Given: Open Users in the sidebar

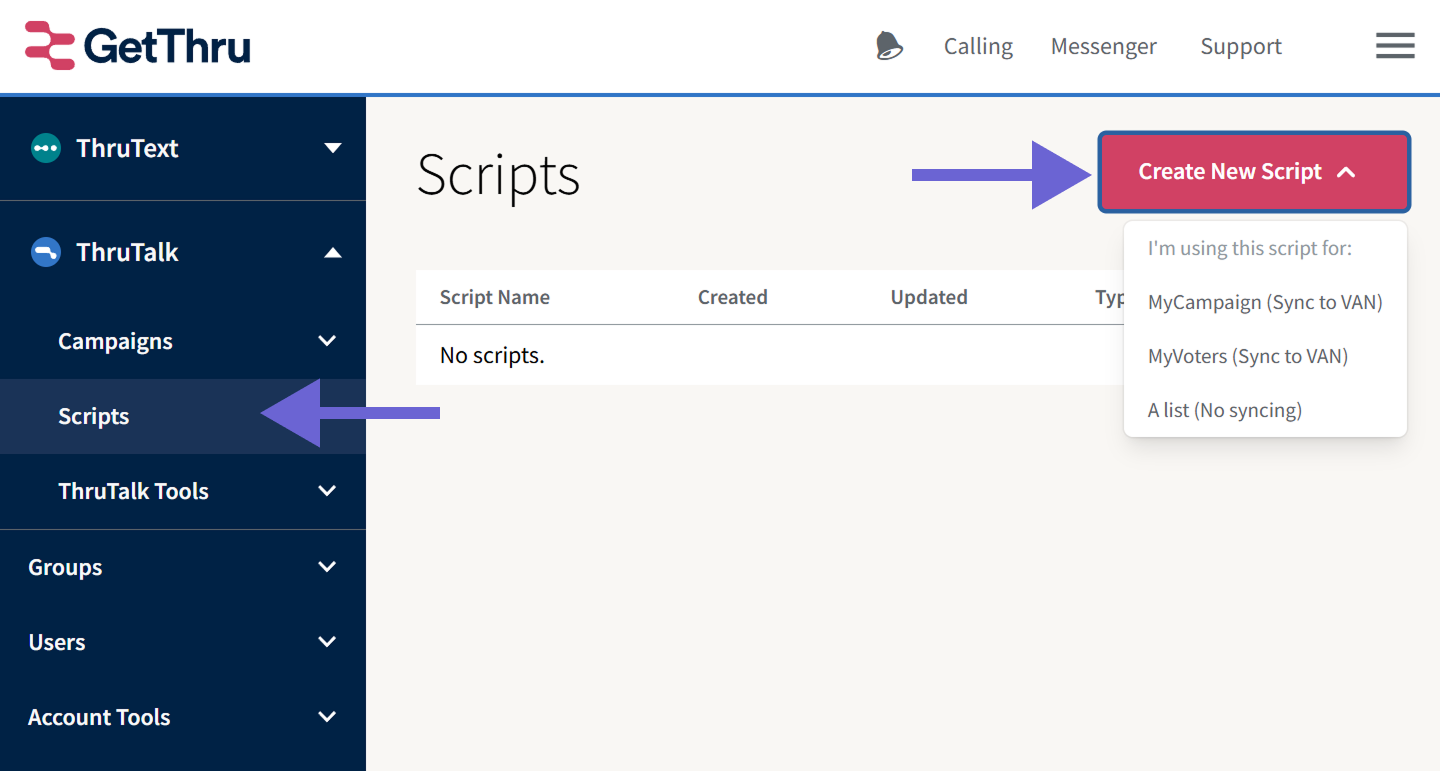Looking at the screenshot, I should point(57,642).
